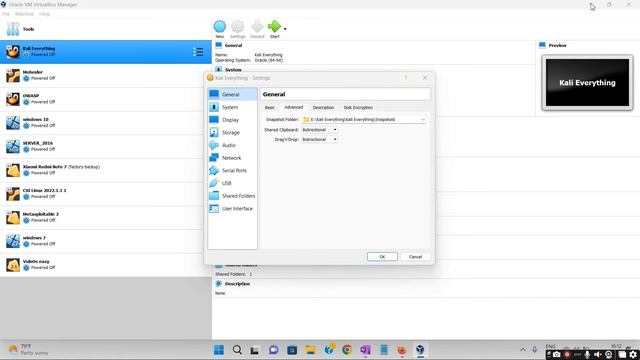Select the OWASP virtual machine
Image resolution: width=640 pixels, height=360 pixels.
pyautogui.click(x=106, y=99)
